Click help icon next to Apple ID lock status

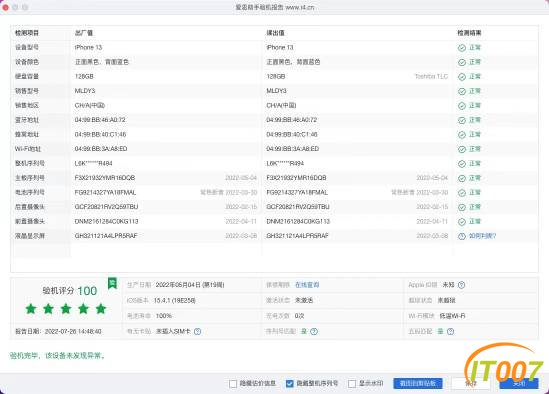point(461,285)
